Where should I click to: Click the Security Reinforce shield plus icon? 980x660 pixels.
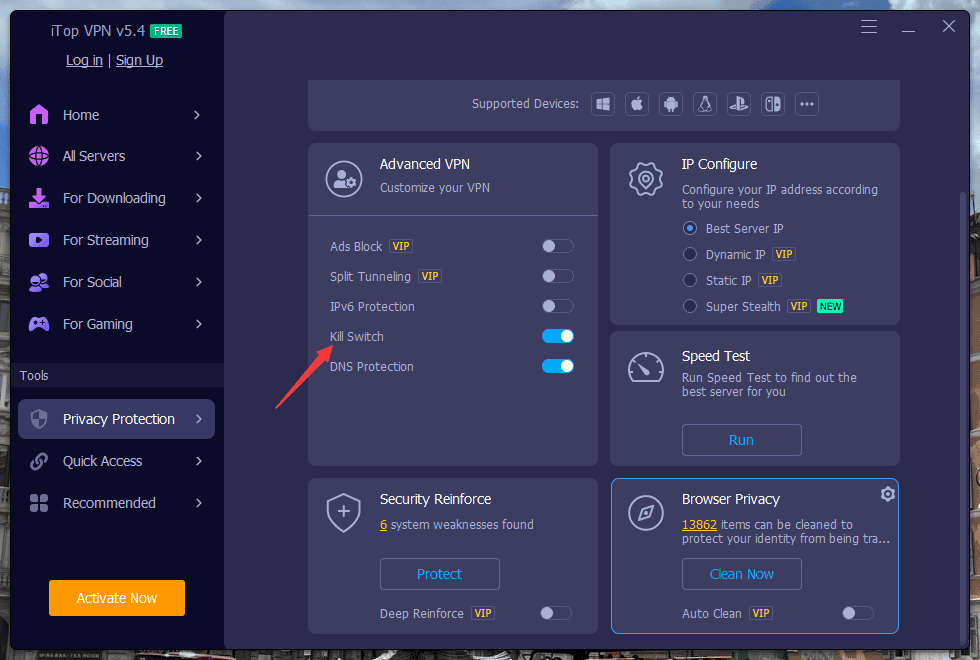(344, 512)
